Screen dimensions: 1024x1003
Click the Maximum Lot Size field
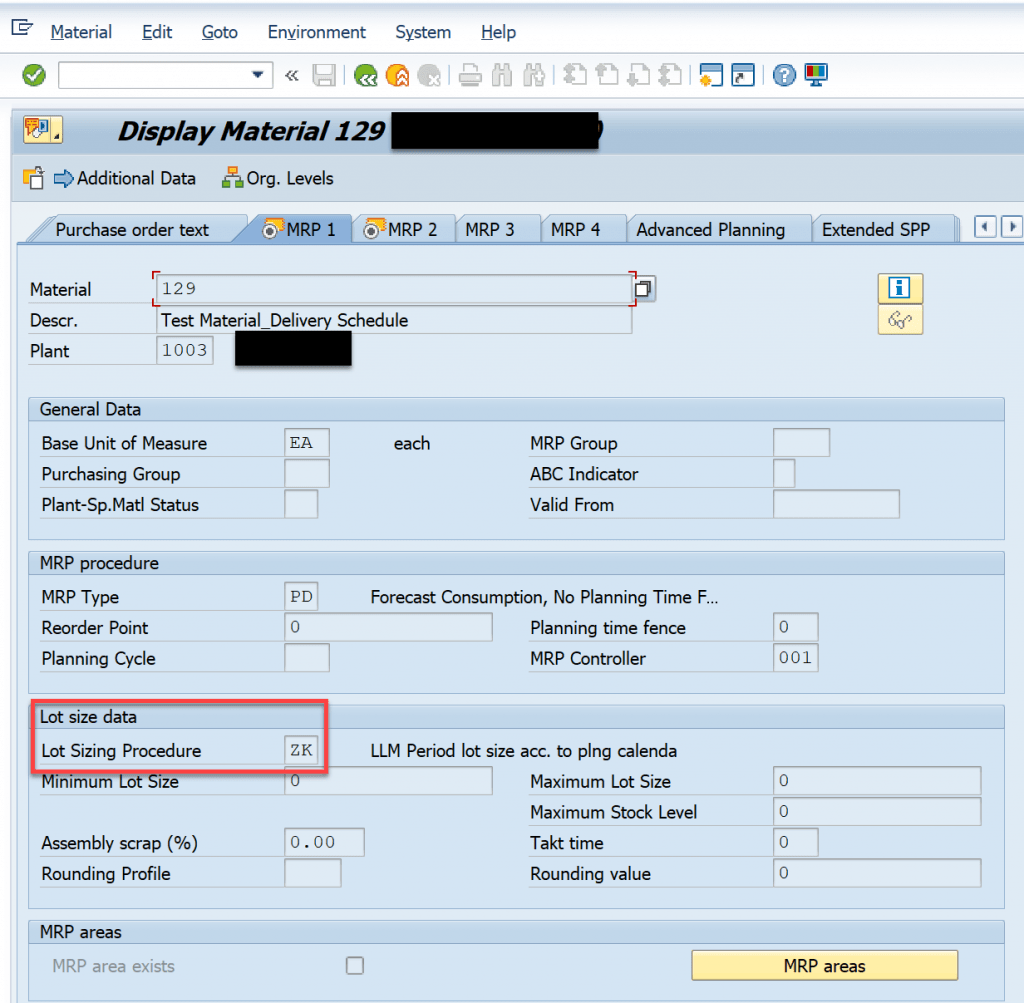[877, 780]
